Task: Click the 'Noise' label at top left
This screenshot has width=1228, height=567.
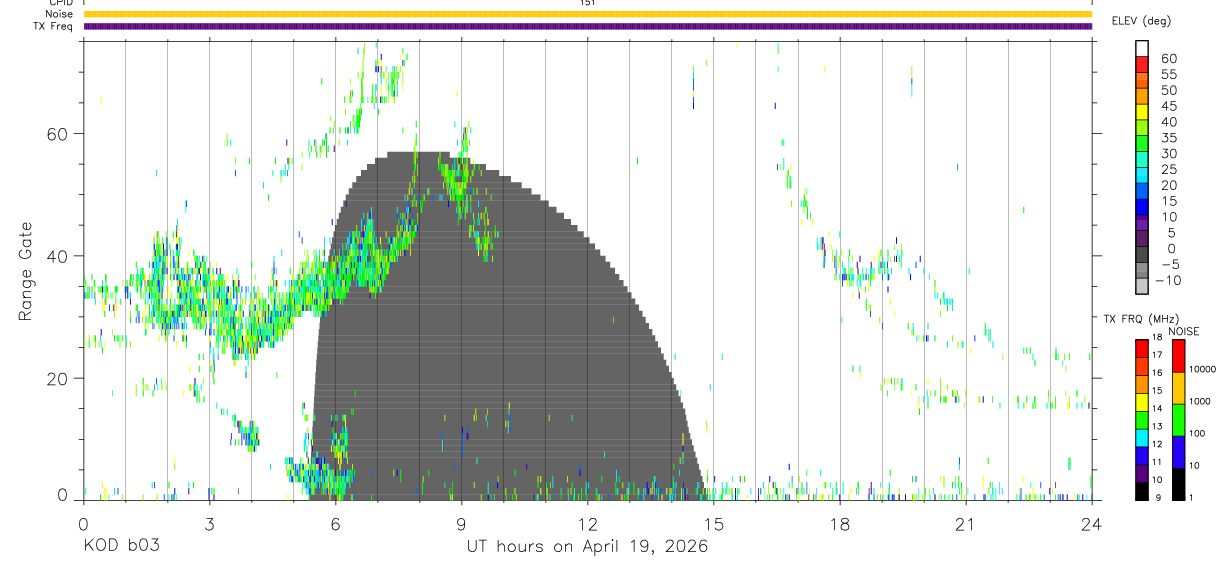Action: [x=59, y=14]
